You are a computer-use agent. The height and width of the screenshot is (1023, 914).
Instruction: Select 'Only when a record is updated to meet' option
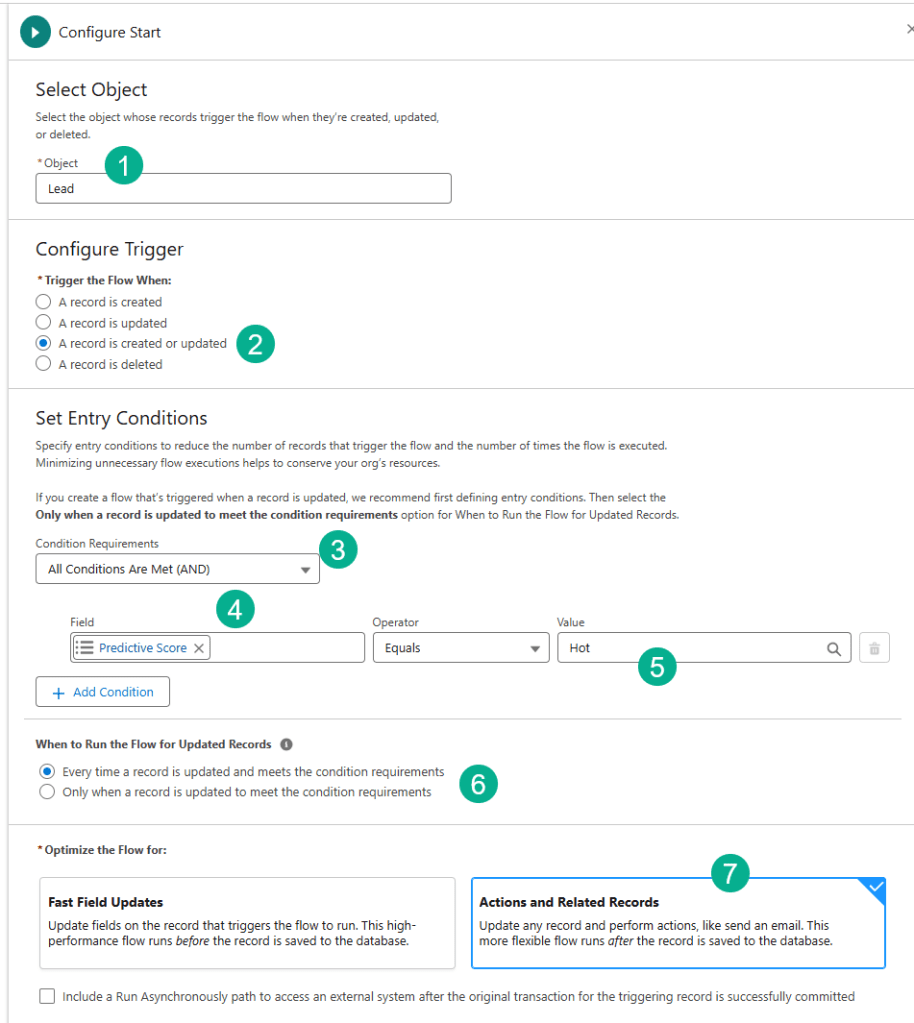click(x=47, y=792)
